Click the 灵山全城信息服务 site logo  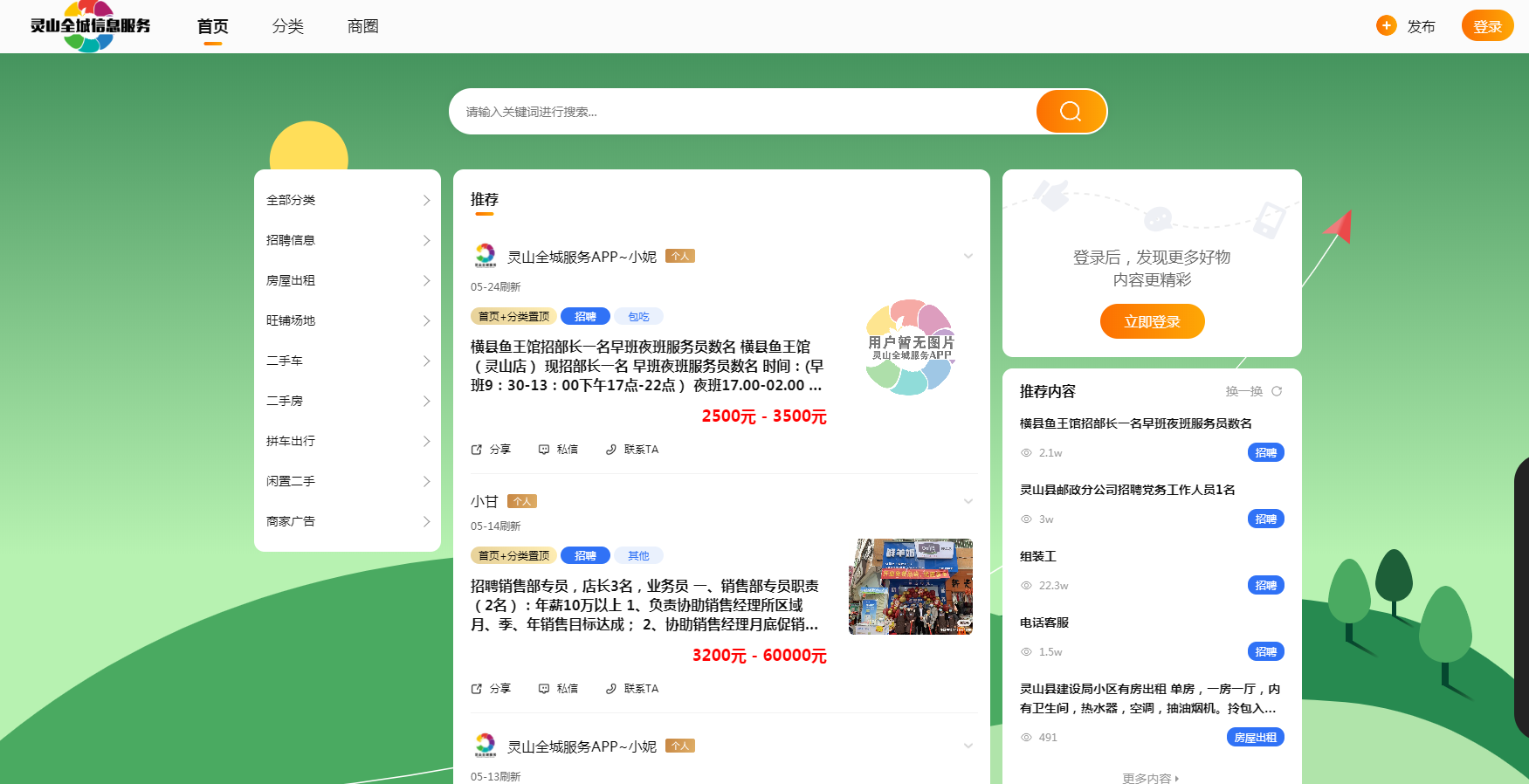coord(90,26)
